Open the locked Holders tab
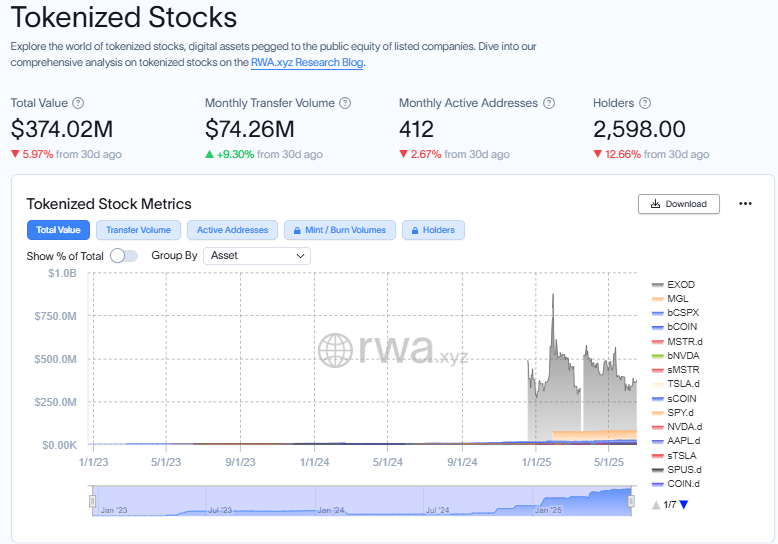The width and height of the screenshot is (778, 544). click(x=433, y=230)
